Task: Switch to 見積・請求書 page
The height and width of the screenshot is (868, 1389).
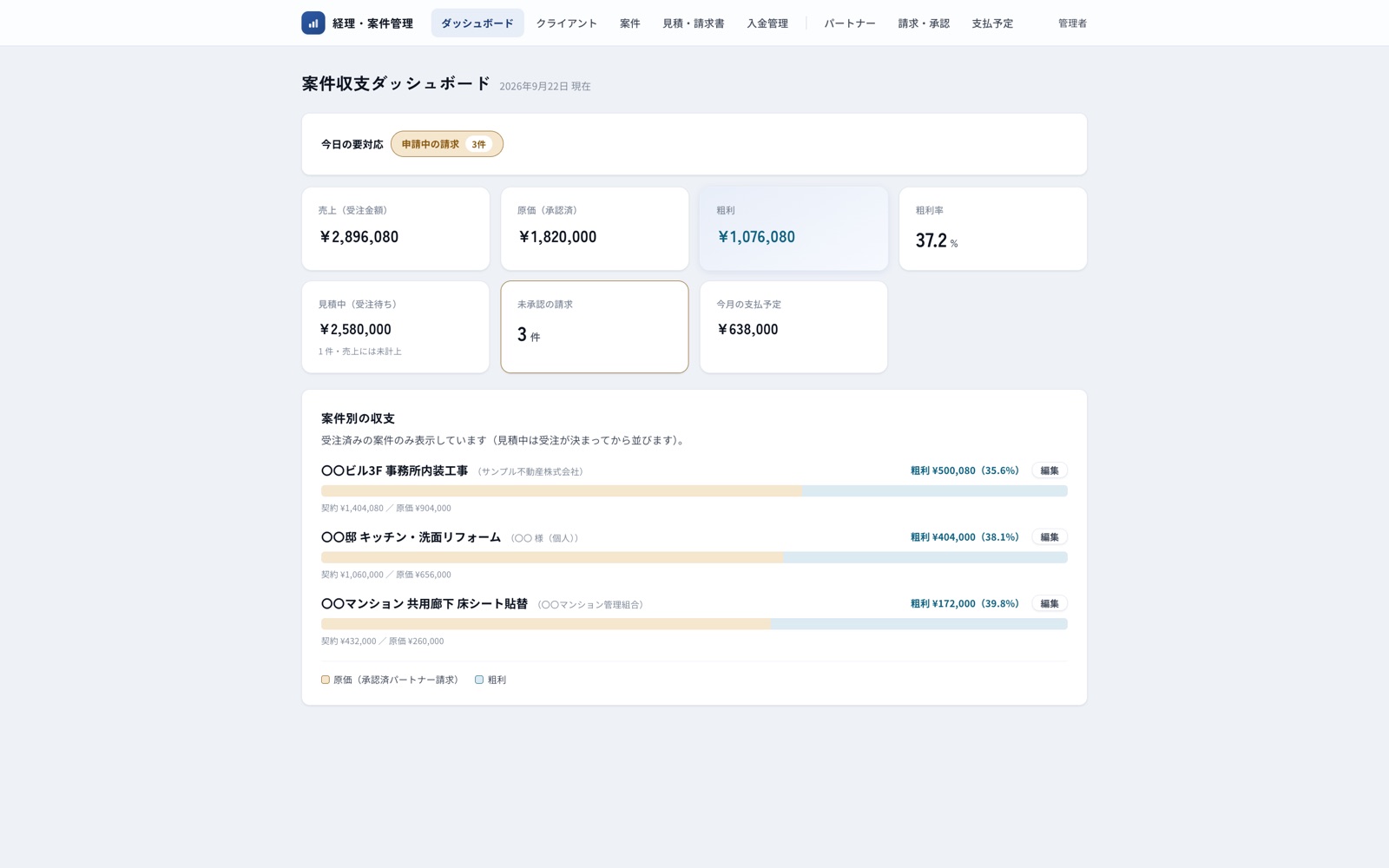Action: [694, 23]
